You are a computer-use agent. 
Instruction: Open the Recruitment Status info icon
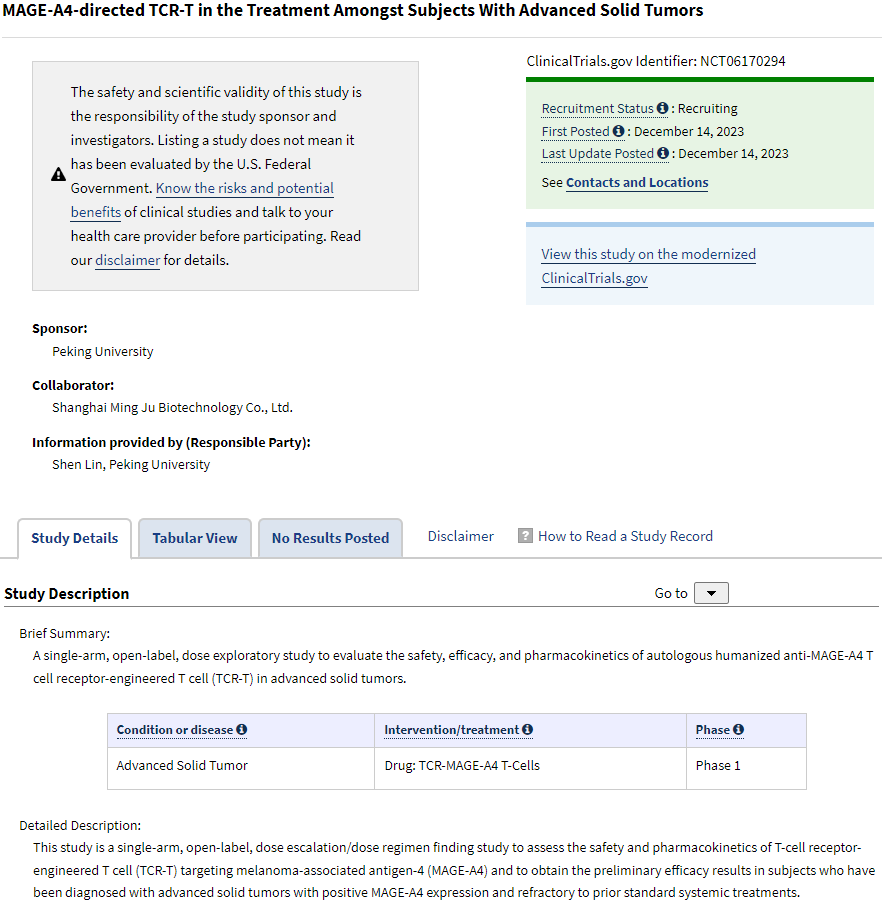click(x=662, y=108)
